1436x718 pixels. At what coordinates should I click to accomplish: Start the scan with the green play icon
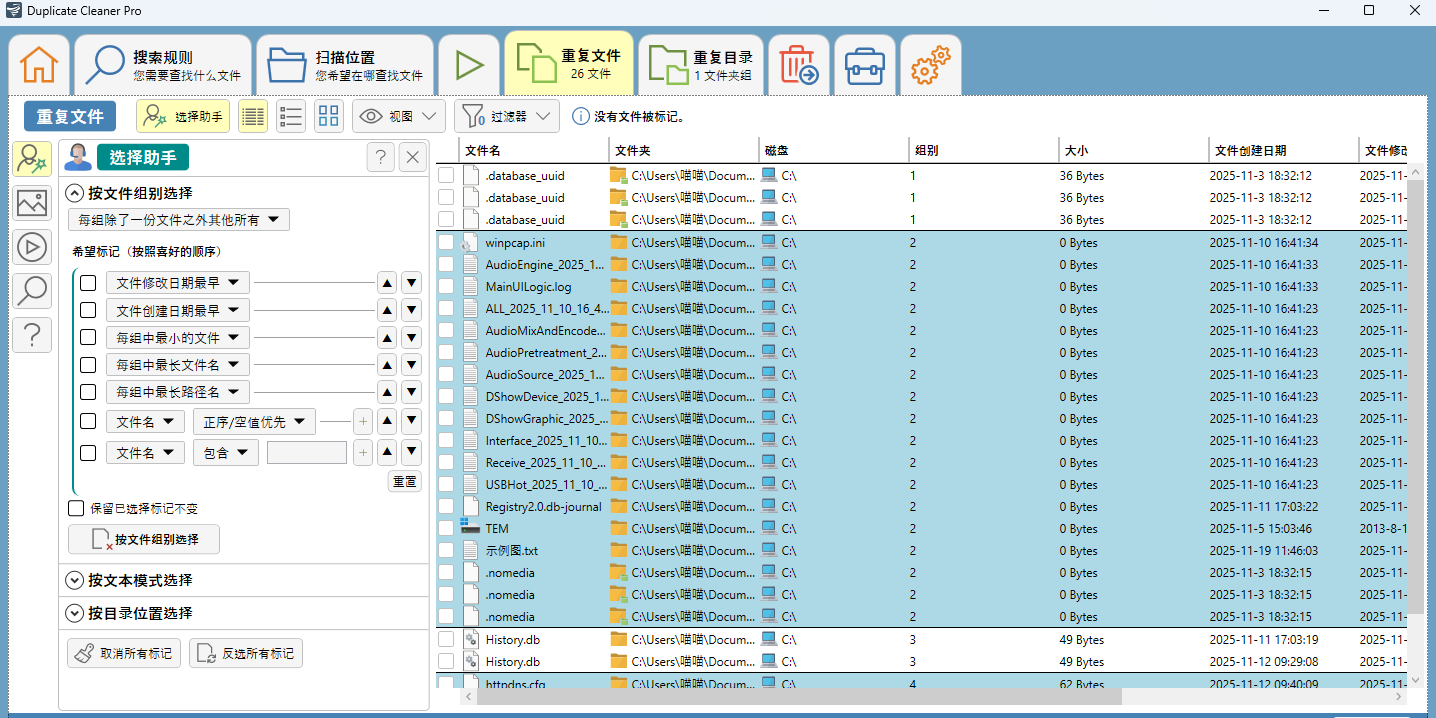468,63
